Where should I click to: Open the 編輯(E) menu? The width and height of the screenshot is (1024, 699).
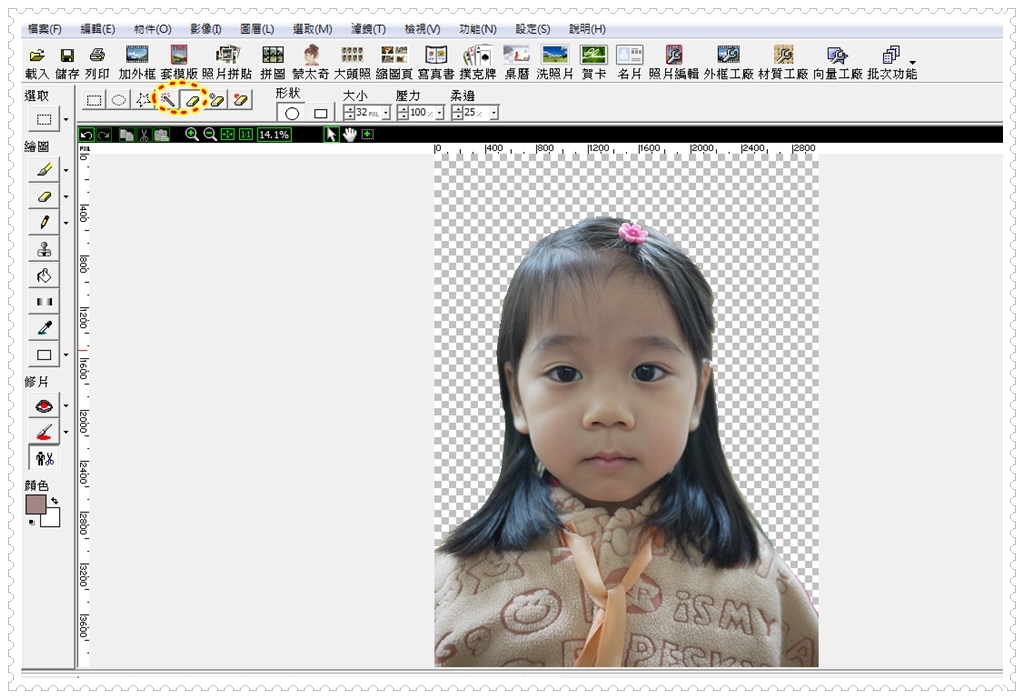(97, 29)
